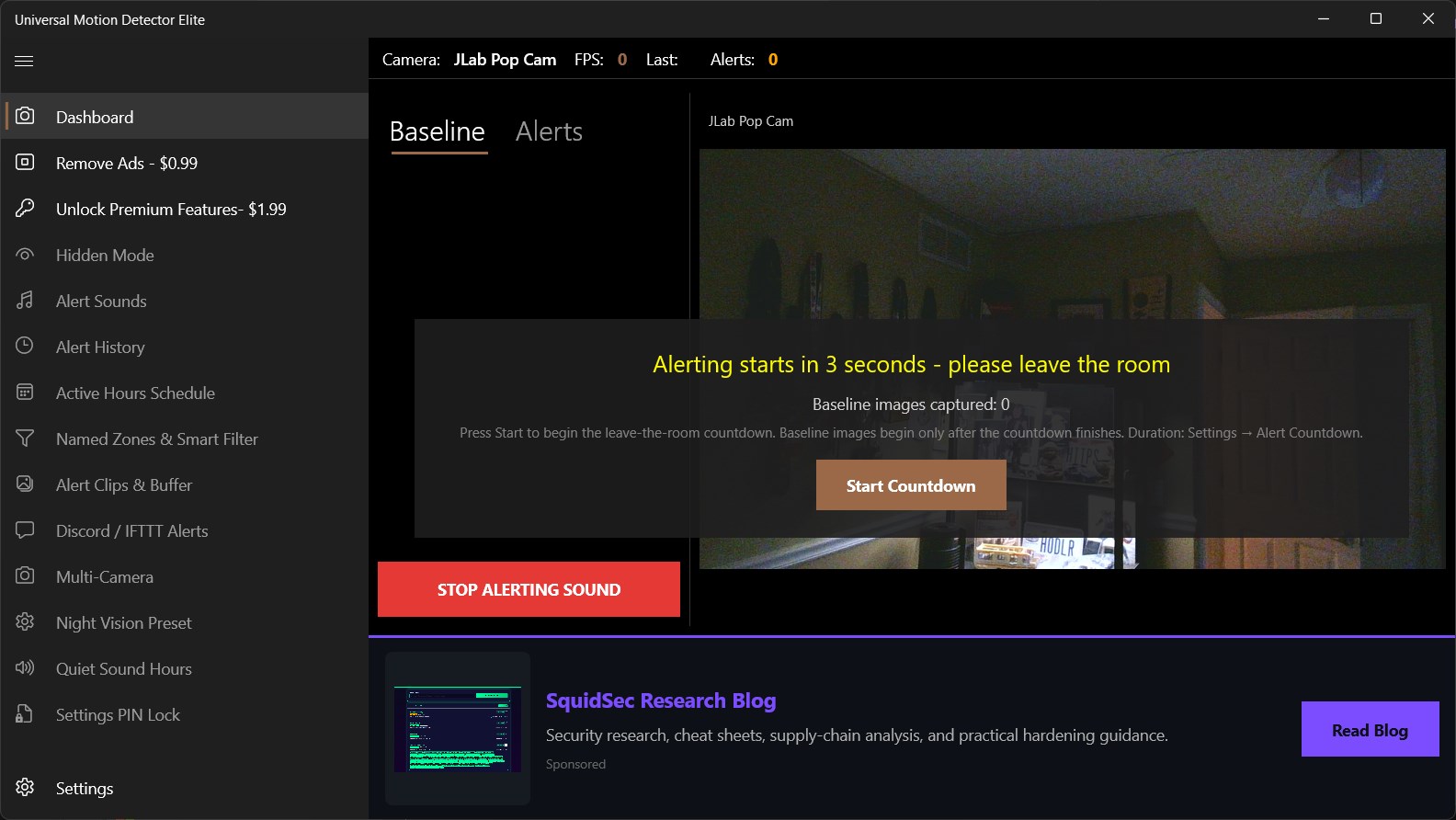
Task: Click the Dashboard camera icon
Action: [x=25, y=116]
